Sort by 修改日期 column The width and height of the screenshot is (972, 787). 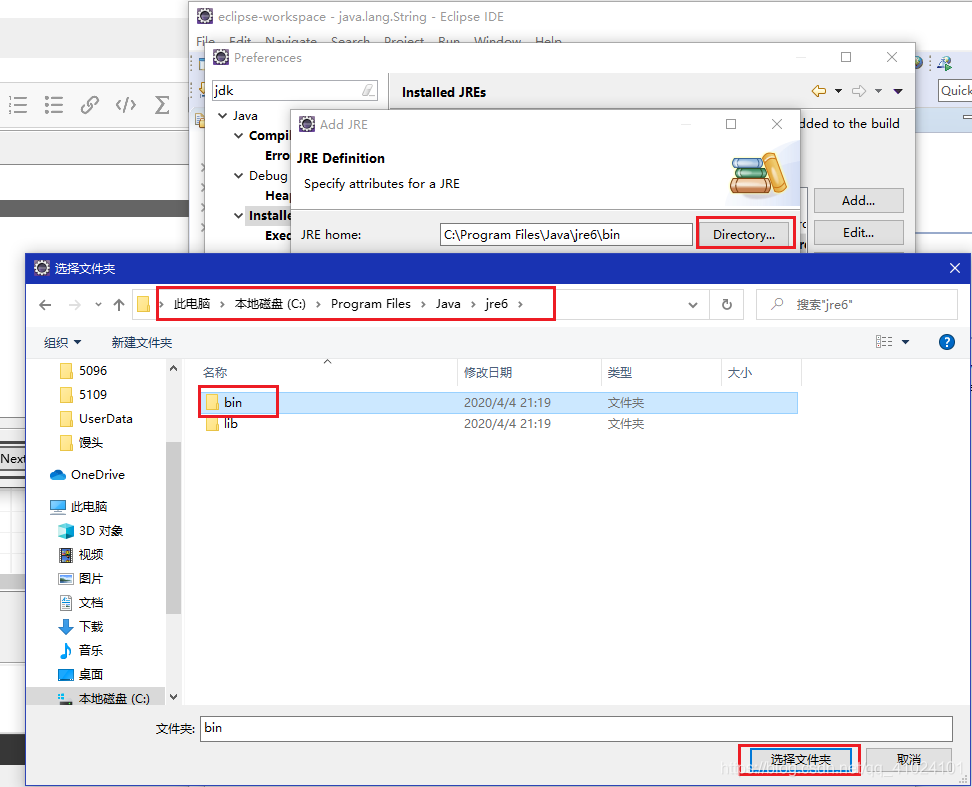(488, 372)
